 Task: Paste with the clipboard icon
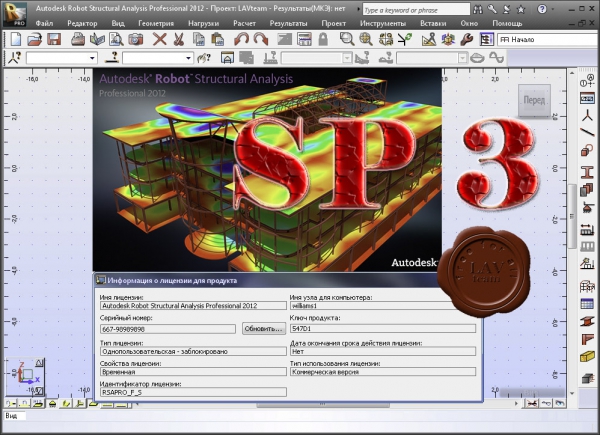[217, 39]
